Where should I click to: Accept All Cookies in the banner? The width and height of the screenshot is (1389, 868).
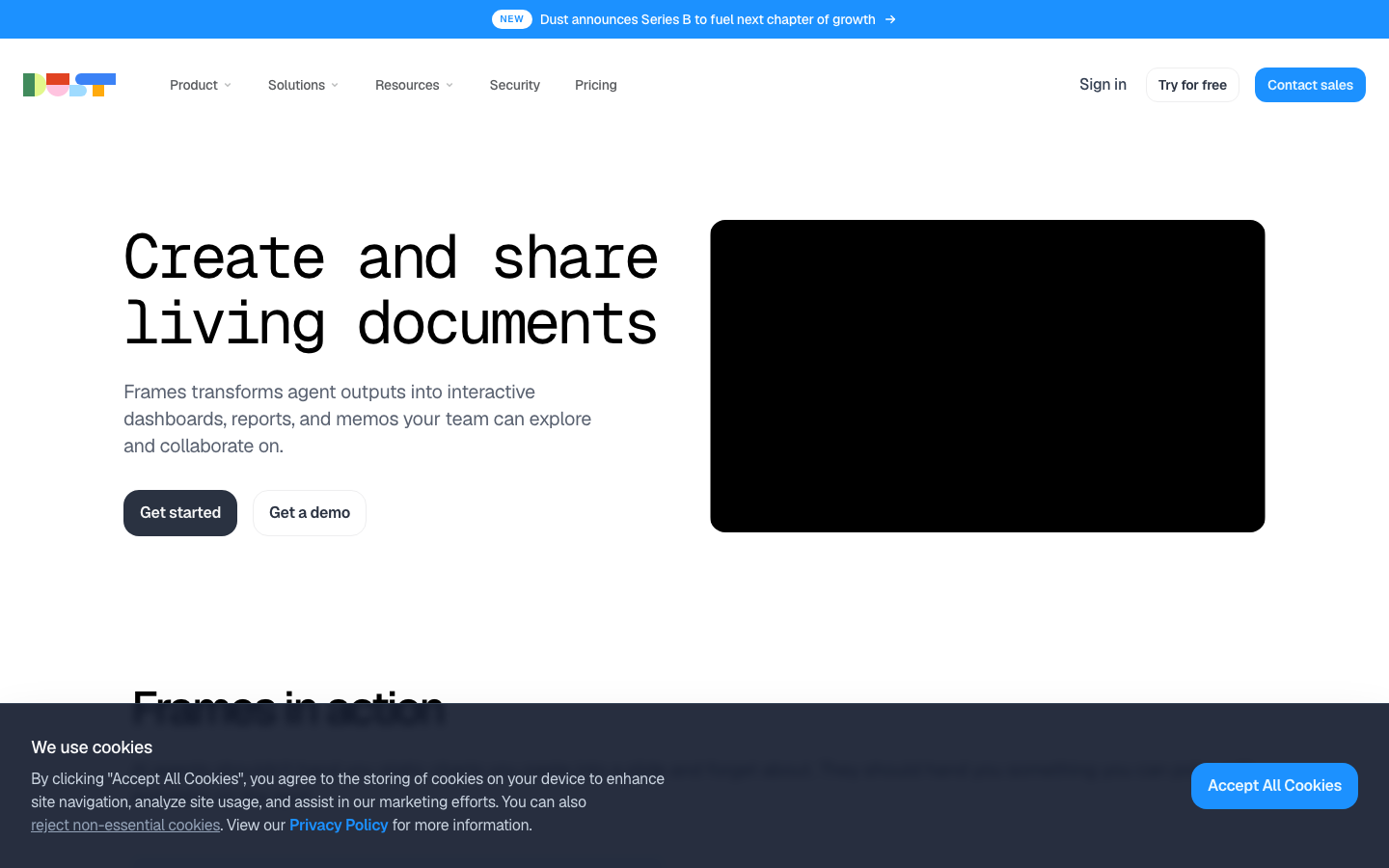click(x=1274, y=786)
